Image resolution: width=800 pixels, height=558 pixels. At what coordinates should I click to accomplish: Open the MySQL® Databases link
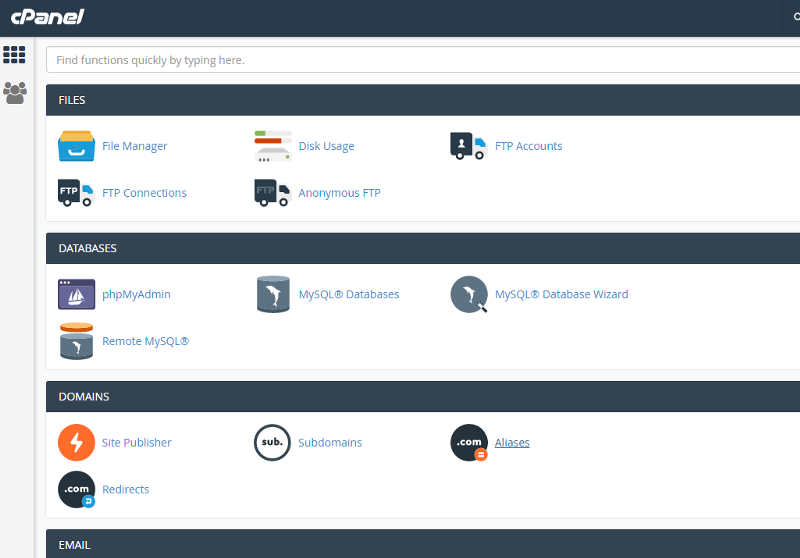[x=349, y=294]
